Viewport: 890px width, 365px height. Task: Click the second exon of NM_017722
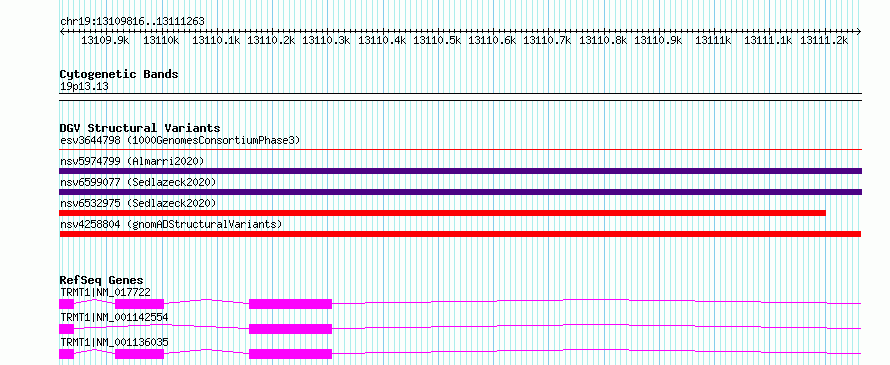click(x=139, y=304)
